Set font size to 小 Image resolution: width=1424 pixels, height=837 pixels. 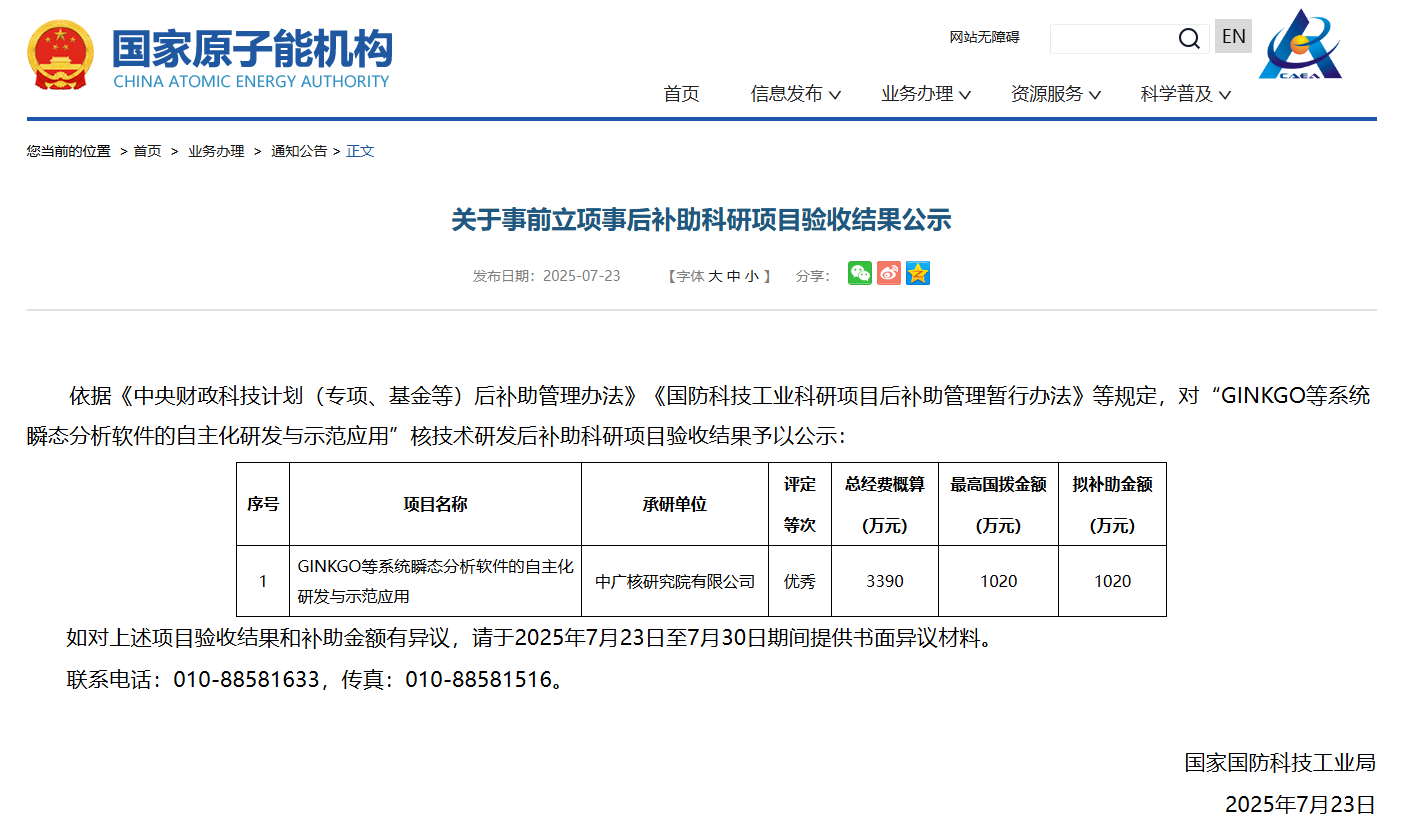pos(751,276)
